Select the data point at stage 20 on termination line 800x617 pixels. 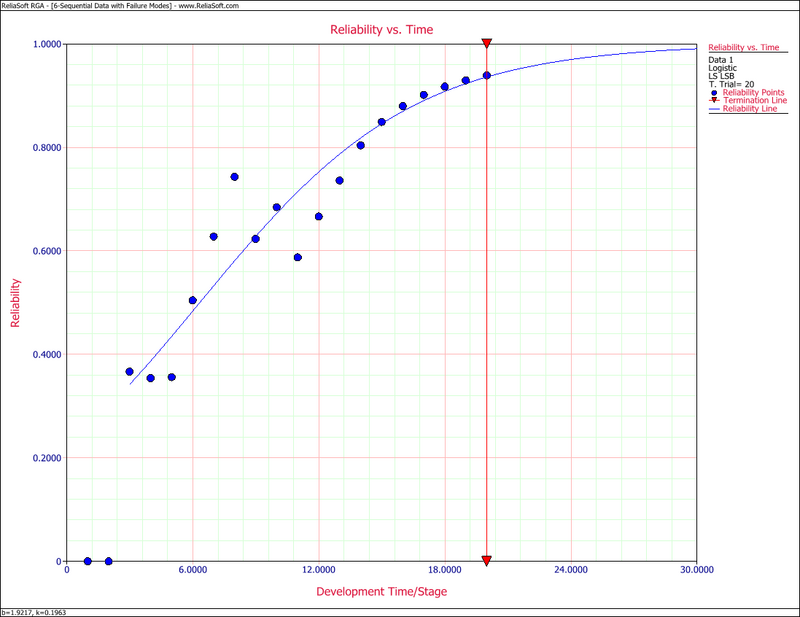487,76
